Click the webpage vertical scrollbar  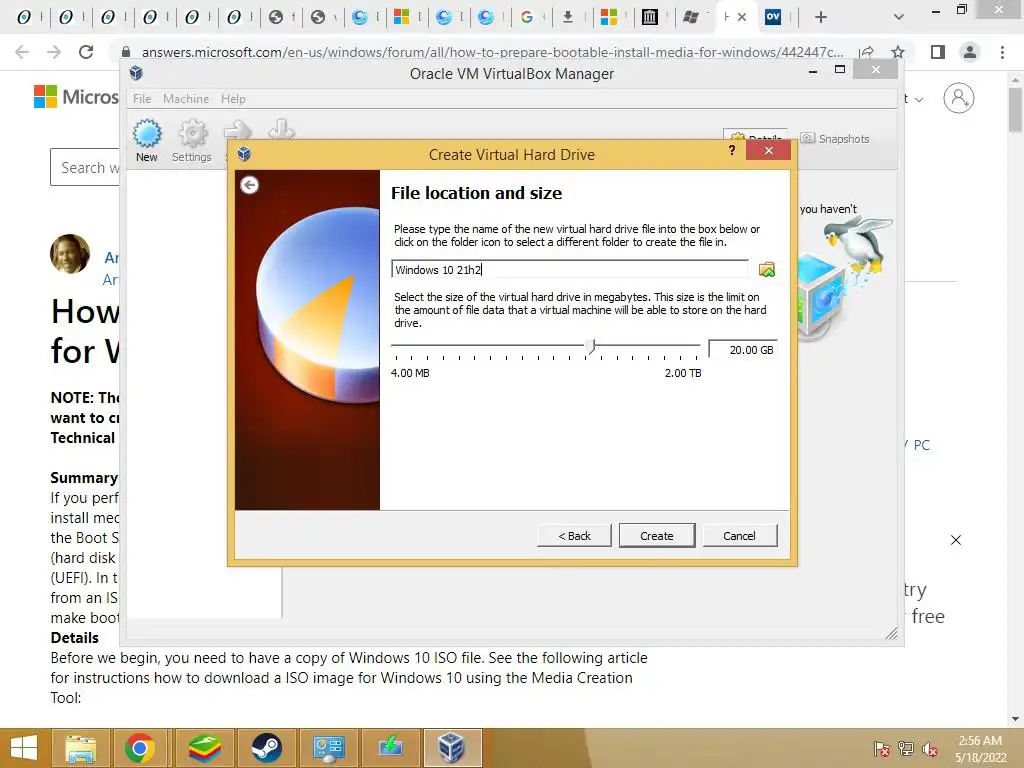click(x=1015, y=110)
